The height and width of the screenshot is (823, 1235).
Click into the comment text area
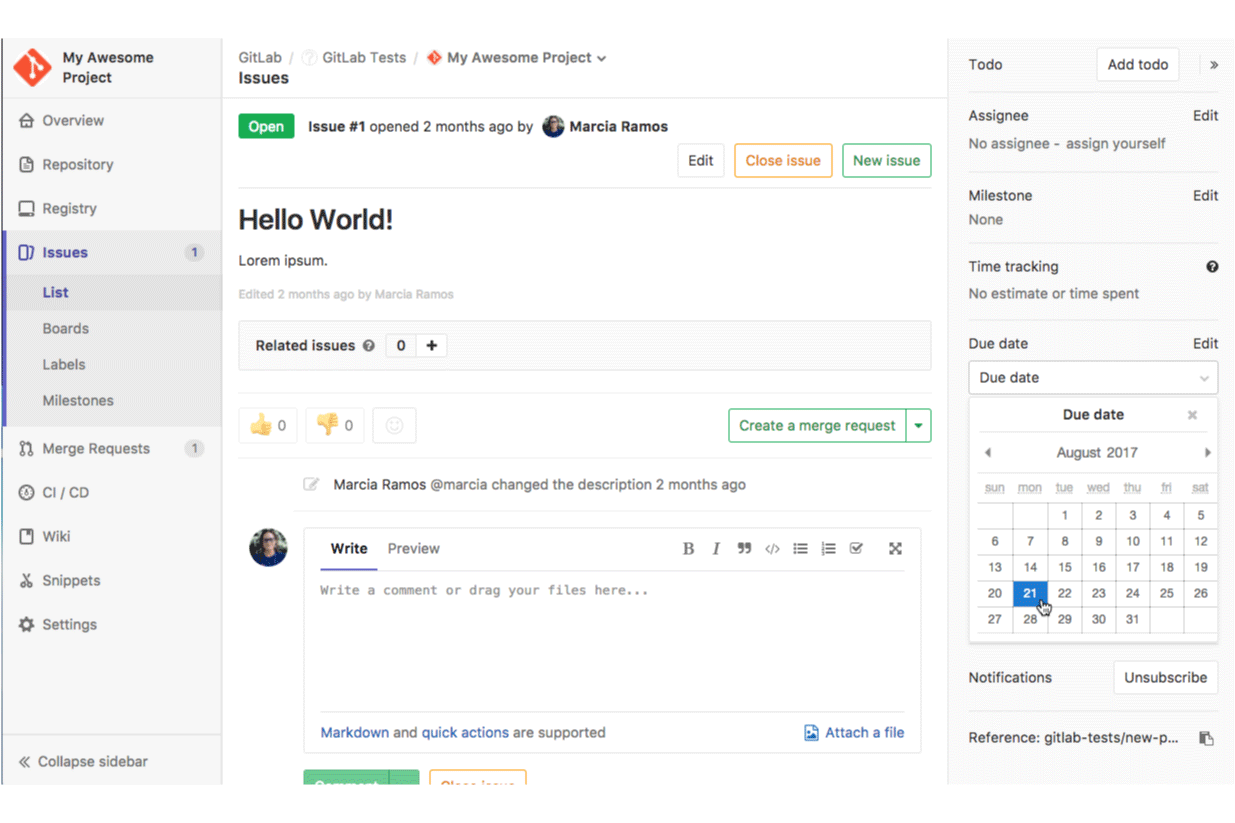612,640
